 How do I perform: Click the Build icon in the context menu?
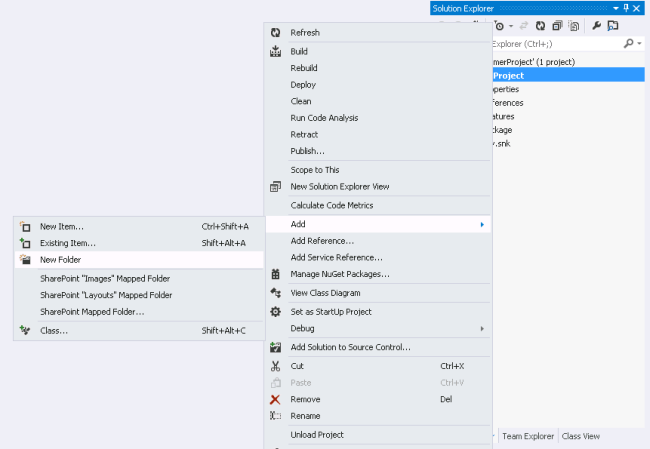tap(275, 51)
